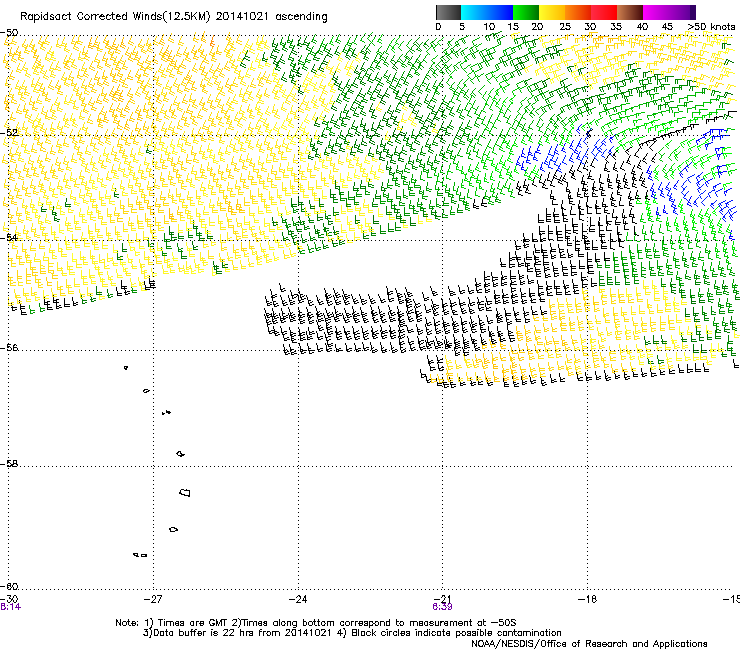Click the purple 45-50 knots color swatch
This screenshot has width=740, height=650.
pyautogui.click(x=682, y=12)
